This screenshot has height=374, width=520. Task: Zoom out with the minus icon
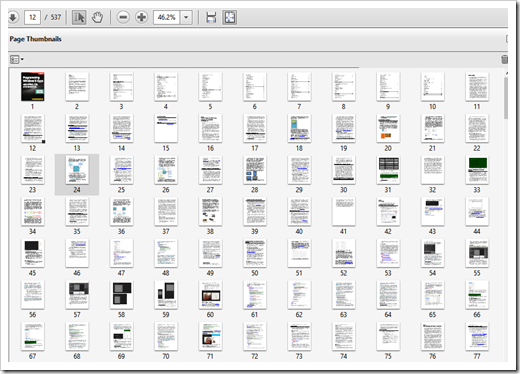[x=123, y=17]
